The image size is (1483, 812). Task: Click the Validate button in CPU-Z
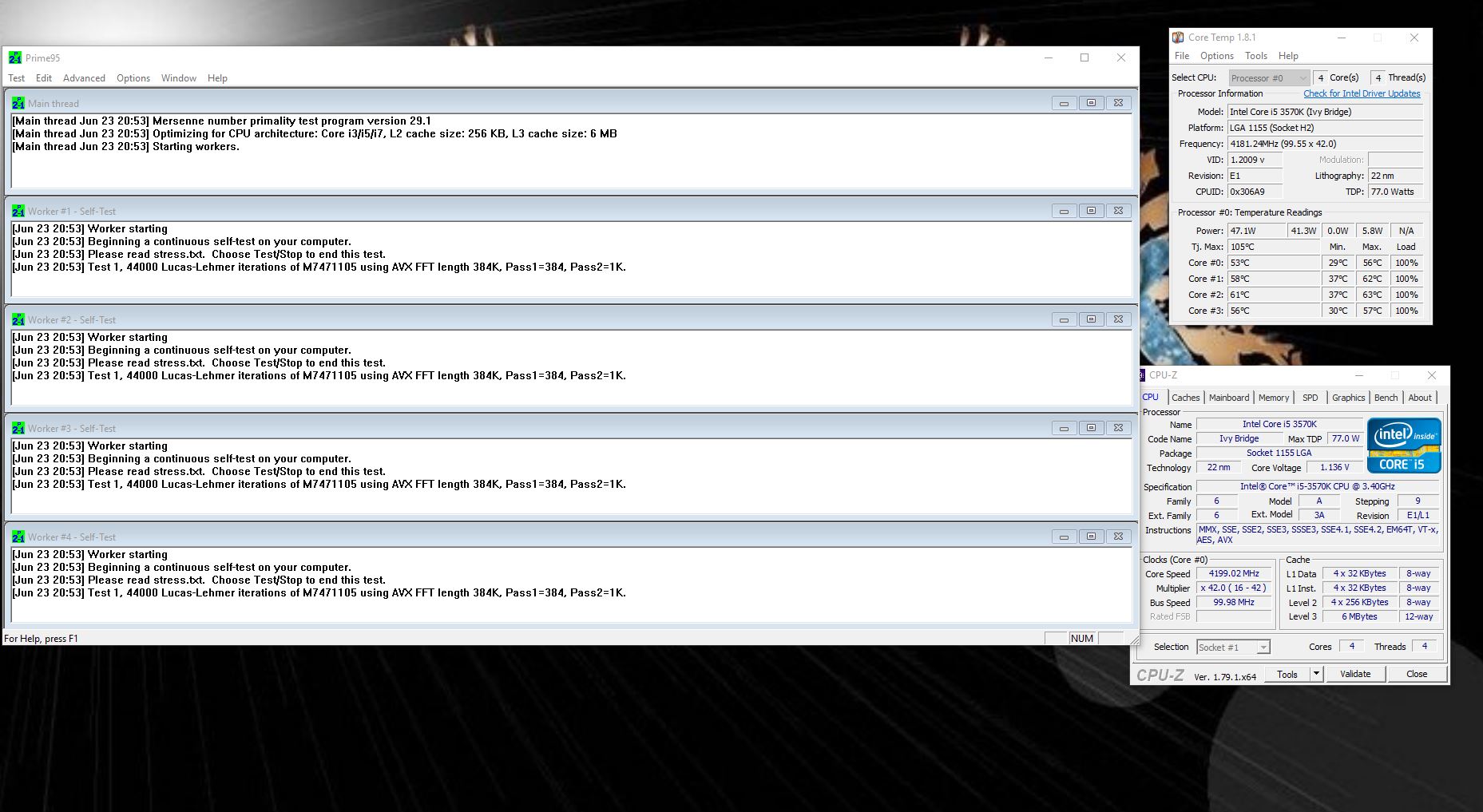1355,674
